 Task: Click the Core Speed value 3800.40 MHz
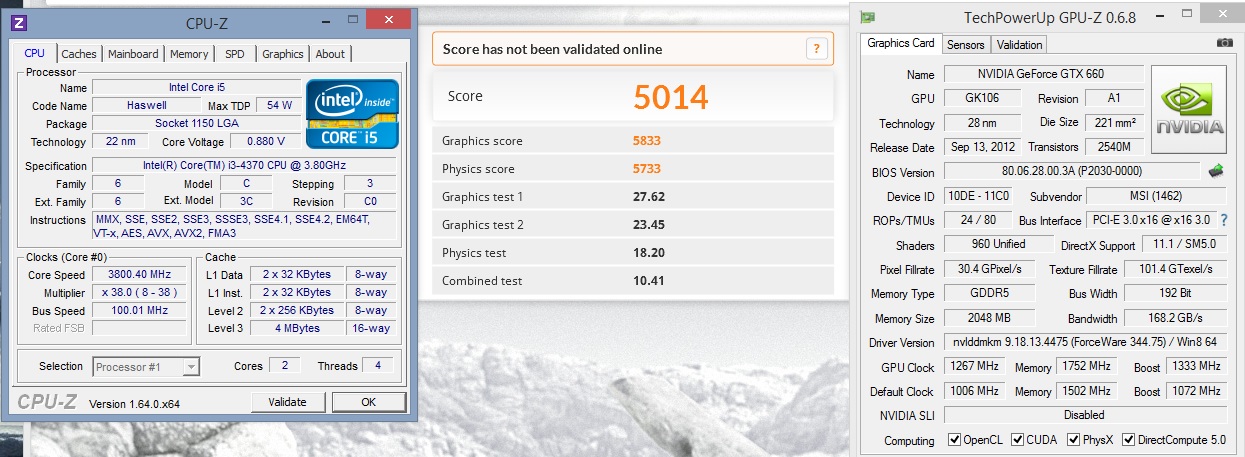click(x=138, y=275)
